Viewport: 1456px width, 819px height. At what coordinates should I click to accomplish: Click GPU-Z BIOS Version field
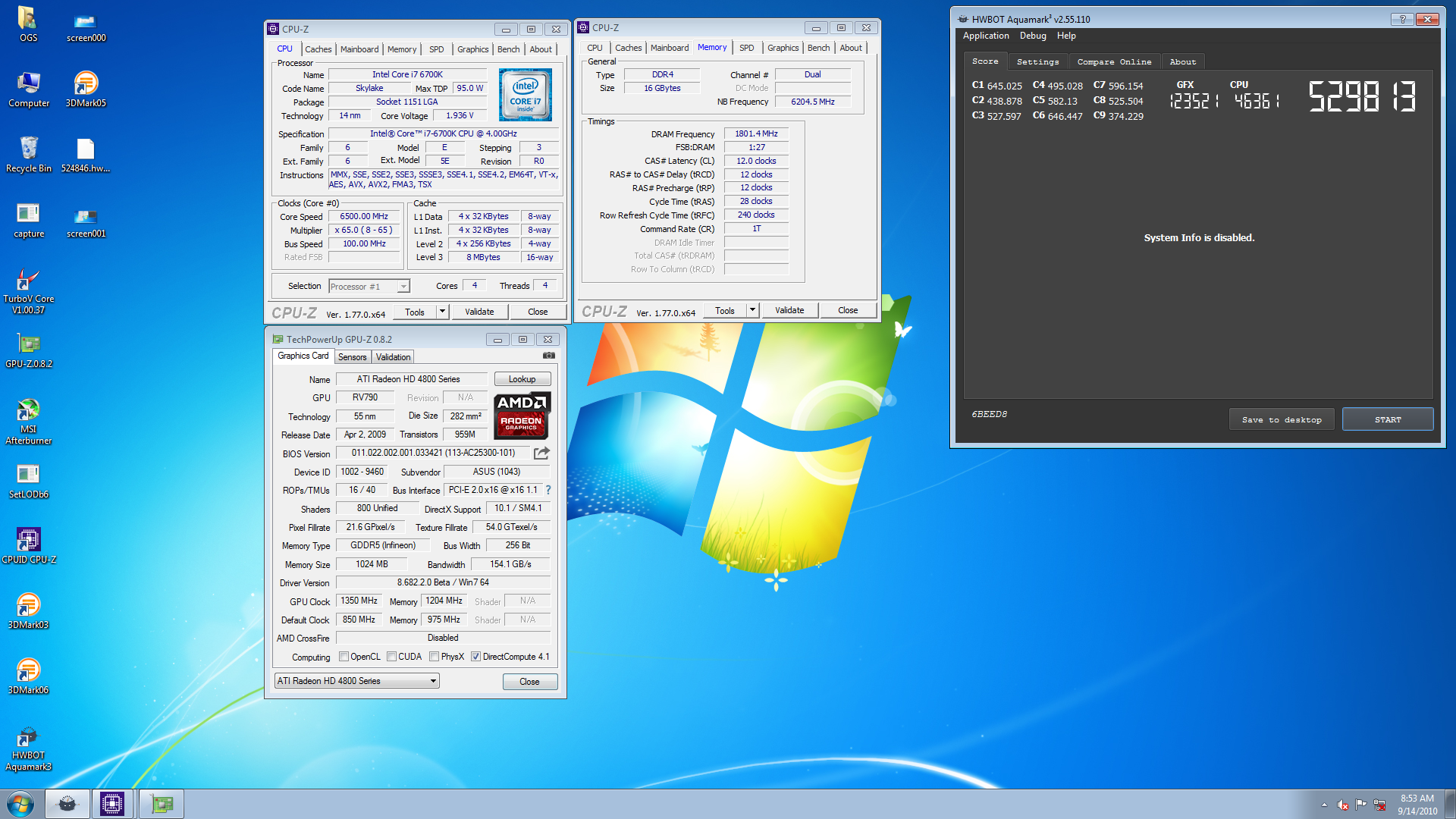(x=433, y=453)
